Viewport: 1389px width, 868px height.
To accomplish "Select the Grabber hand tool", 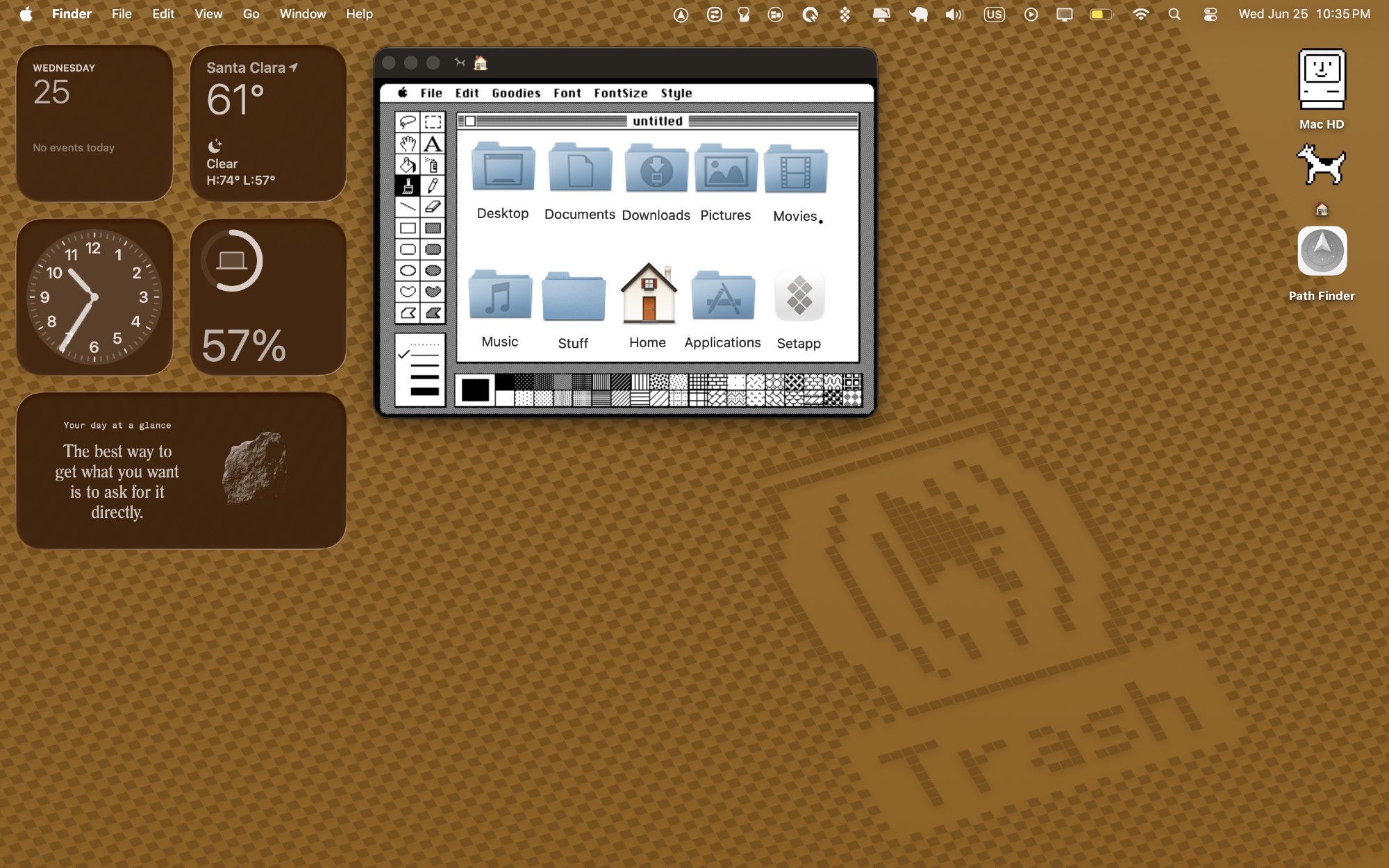I will pos(408,144).
